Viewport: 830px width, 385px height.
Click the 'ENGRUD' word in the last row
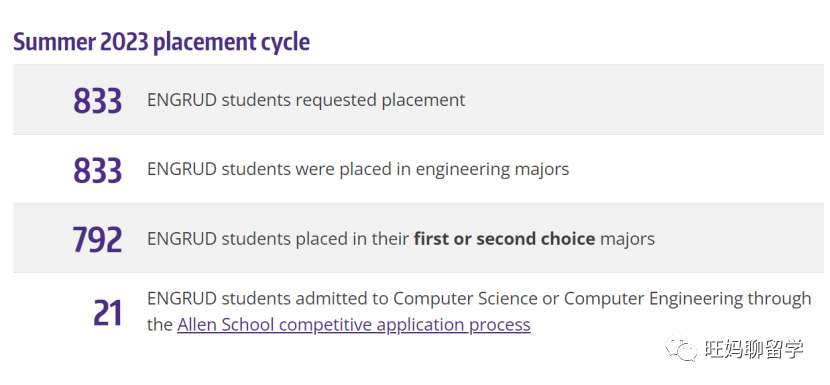182,298
